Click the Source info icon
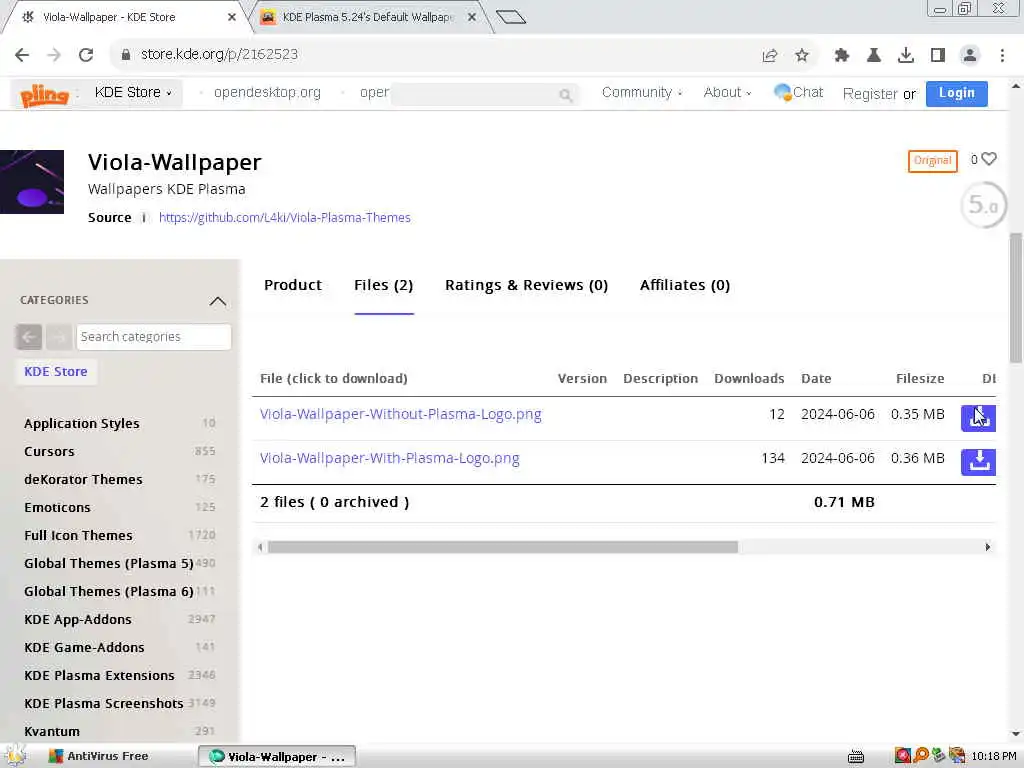 (144, 217)
